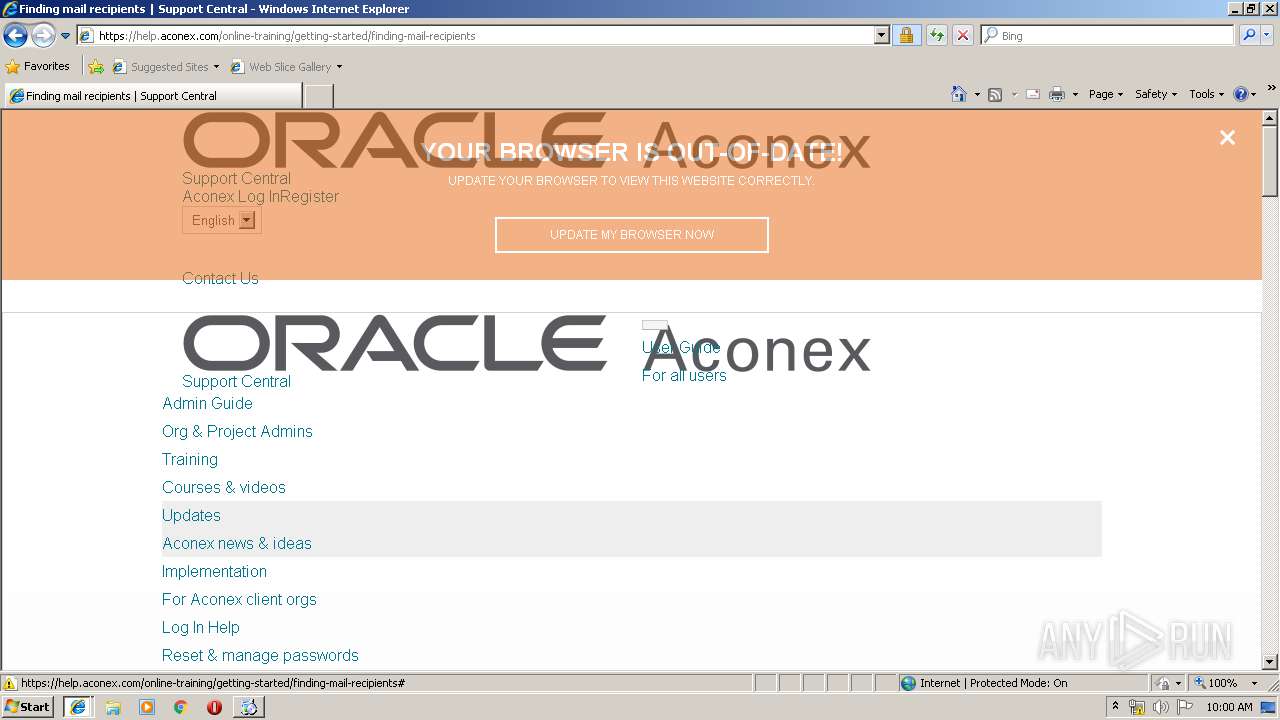Click the RSS Feeds icon
This screenshot has height=720, width=1280.
coord(995,94)
